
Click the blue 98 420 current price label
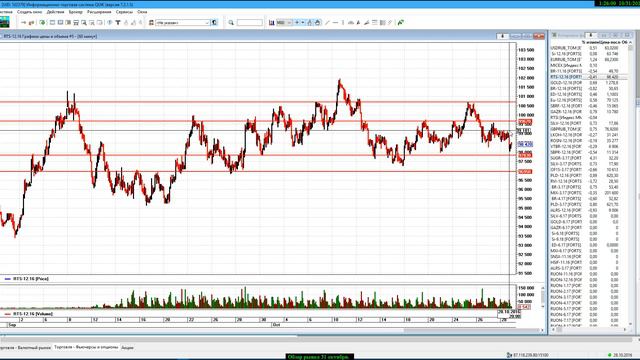[x=525, y=144]
